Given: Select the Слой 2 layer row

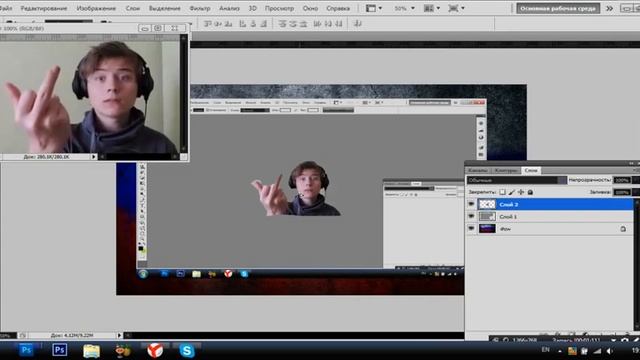Looking at the screenshot, I should (x=549, y=204).
